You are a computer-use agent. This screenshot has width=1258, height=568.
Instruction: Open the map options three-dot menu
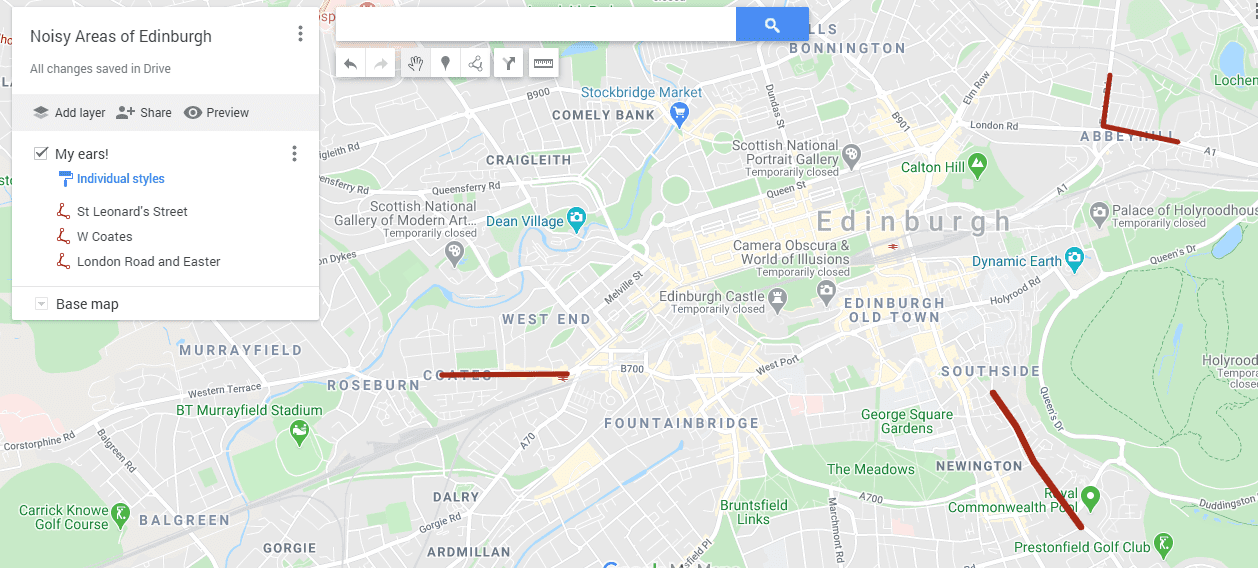coord(300,34)
